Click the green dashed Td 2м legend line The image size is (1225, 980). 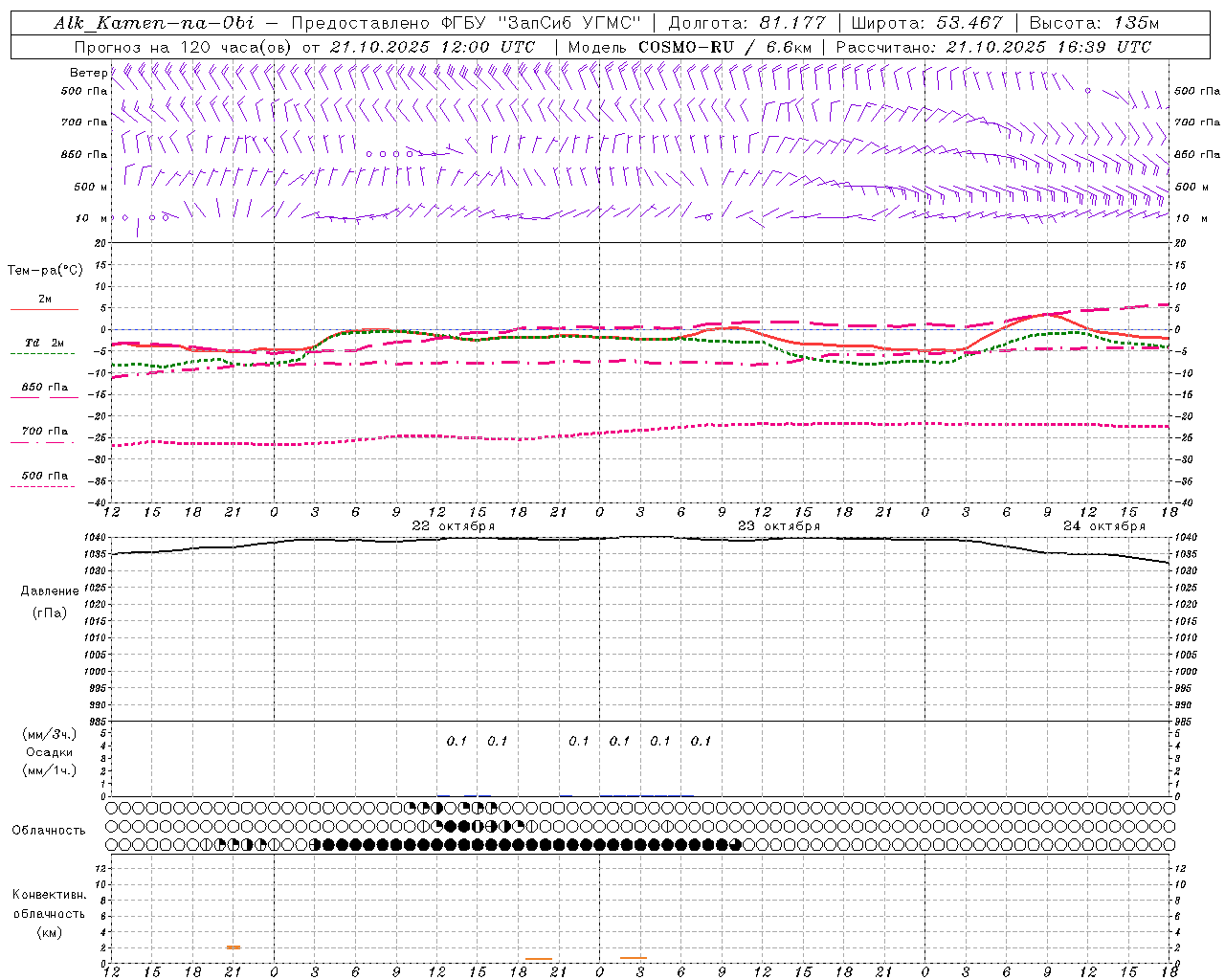coord(42,354)
